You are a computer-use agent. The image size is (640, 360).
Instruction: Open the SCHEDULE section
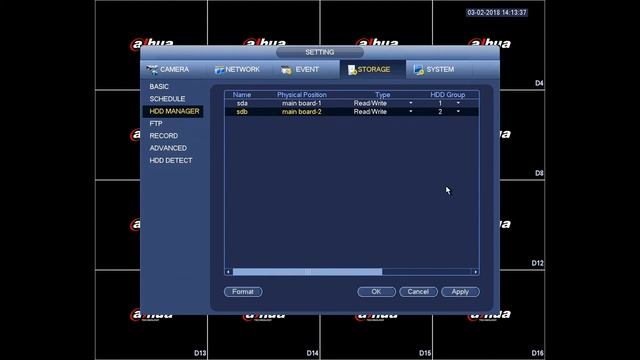167,99
